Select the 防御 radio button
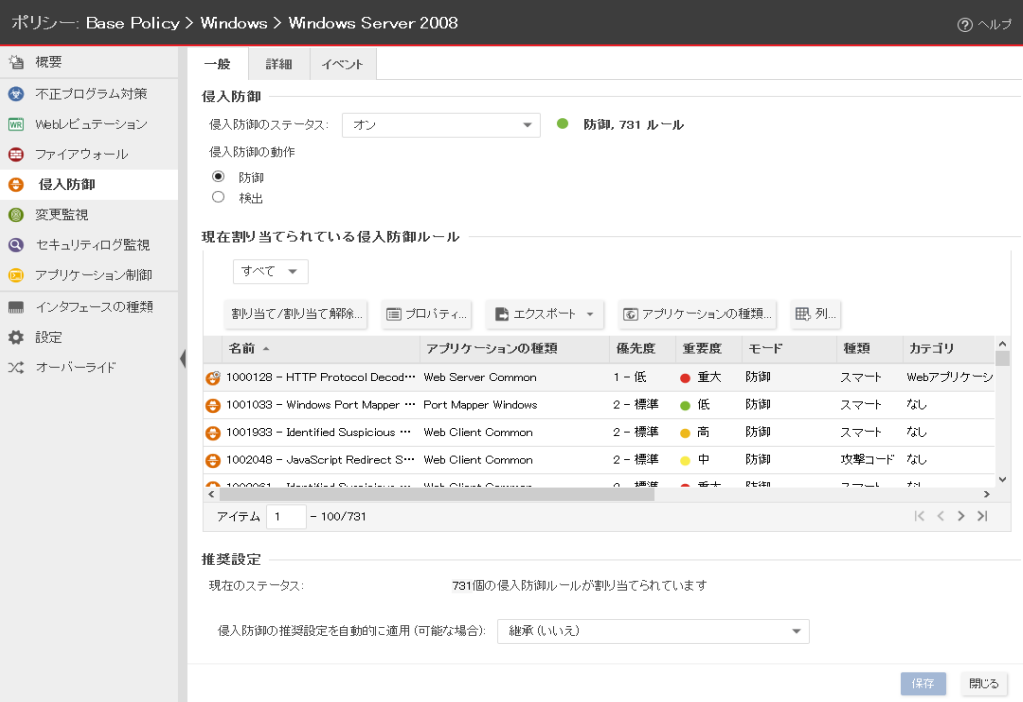 pyautogui.click(x=219, y=176)
